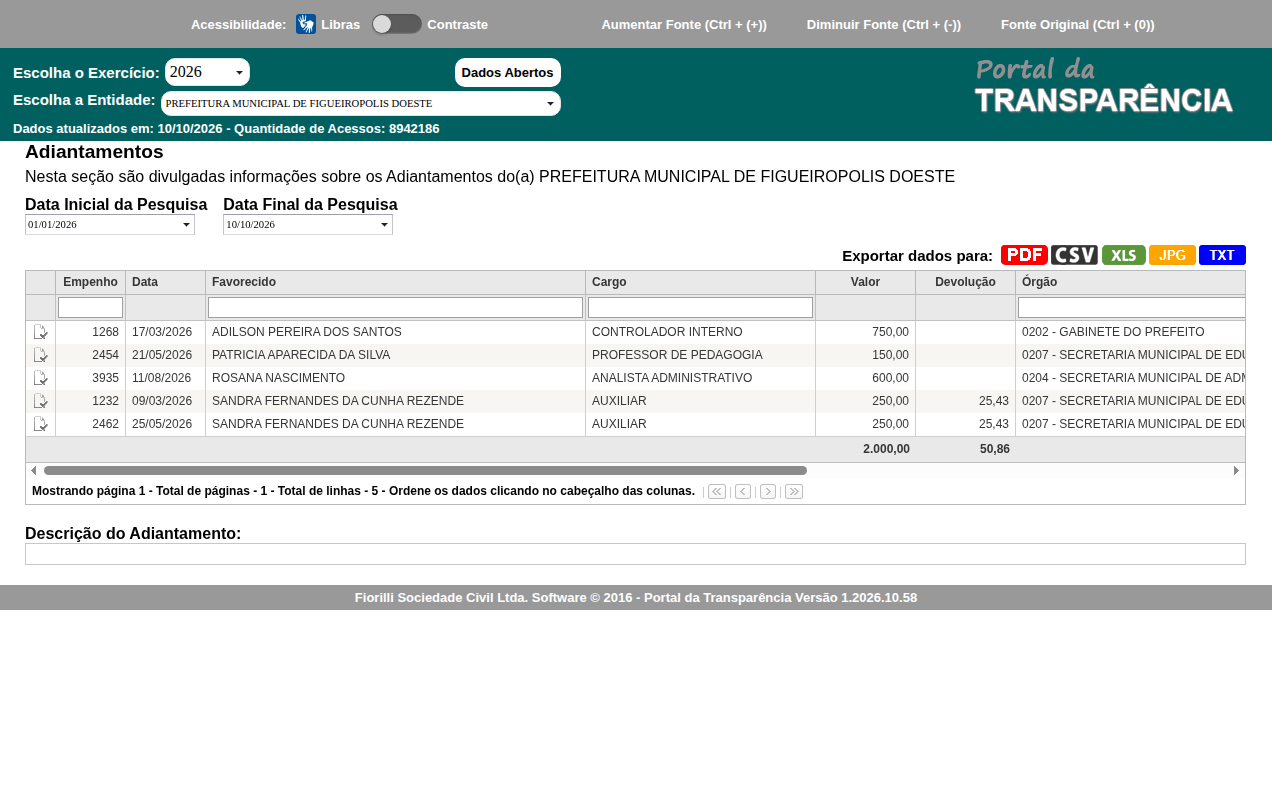
Task: Click value 750,00 cell
Action: (x=865, y=332)
